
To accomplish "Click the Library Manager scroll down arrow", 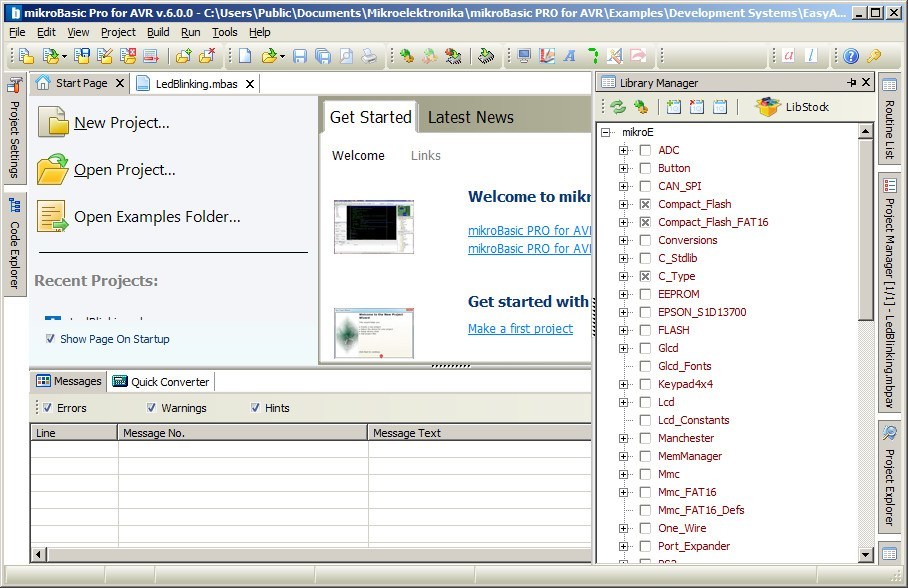I will point(866,554).
